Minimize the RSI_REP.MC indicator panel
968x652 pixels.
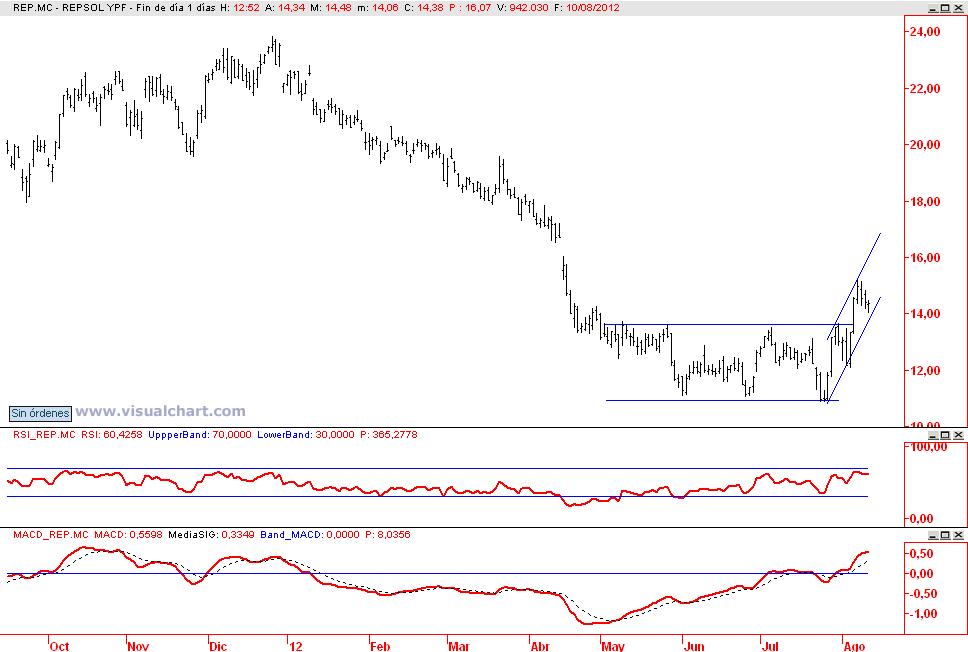tap(933, 435)
